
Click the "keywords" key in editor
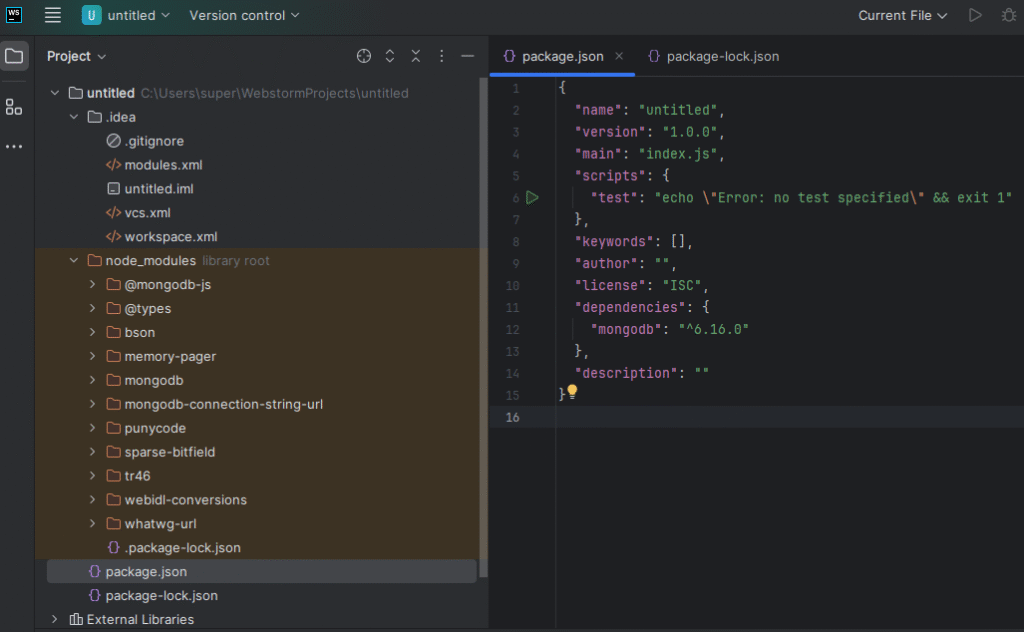pyautogui.click(x=614, y=242)
